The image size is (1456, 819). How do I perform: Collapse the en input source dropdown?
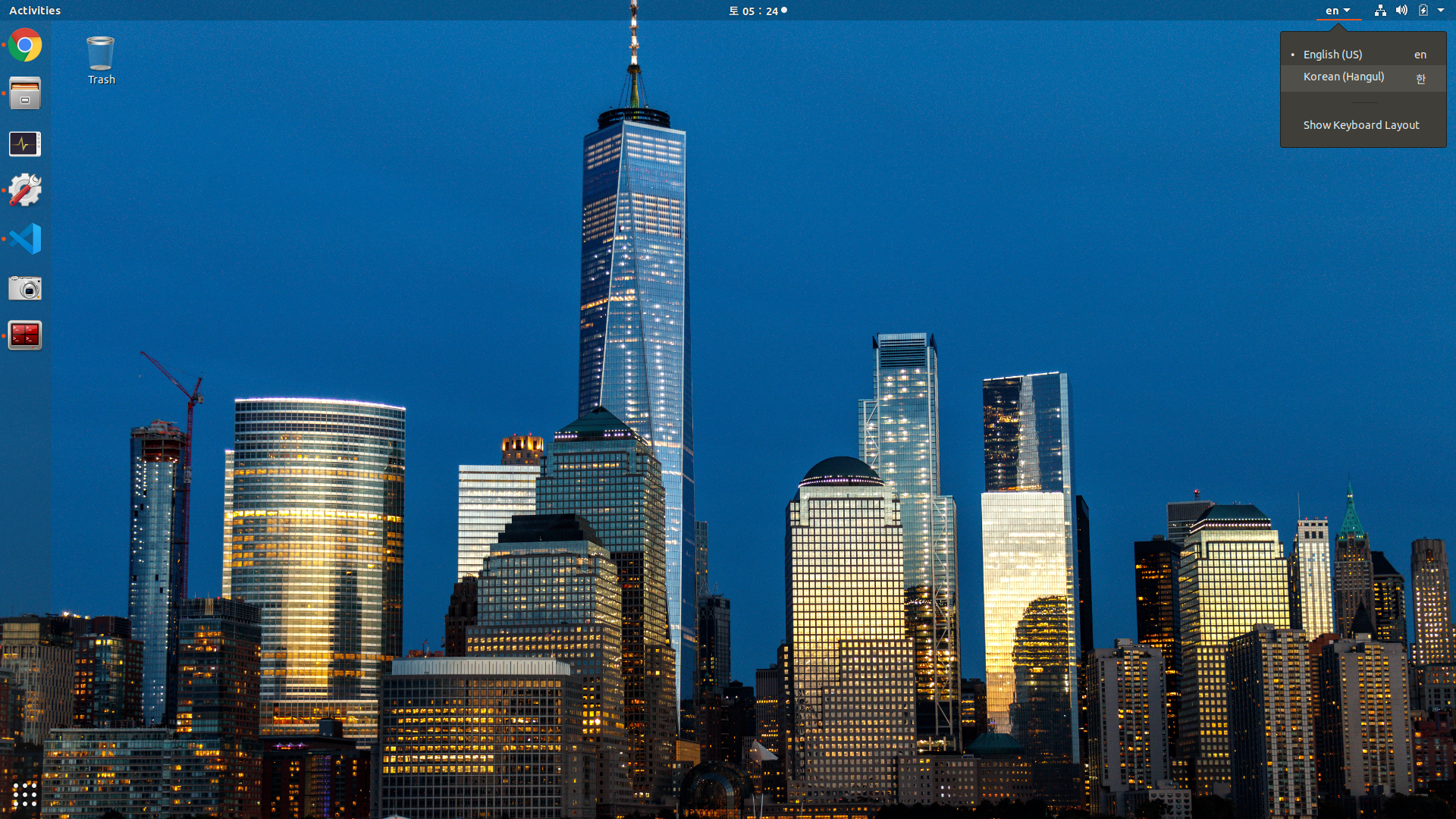(1338, 11)
